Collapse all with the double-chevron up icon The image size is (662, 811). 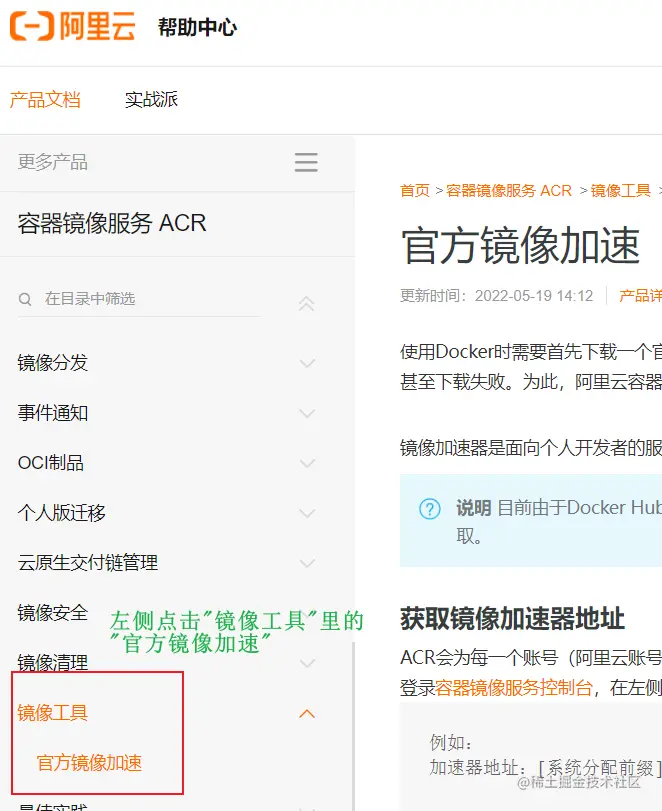point(306,304)
